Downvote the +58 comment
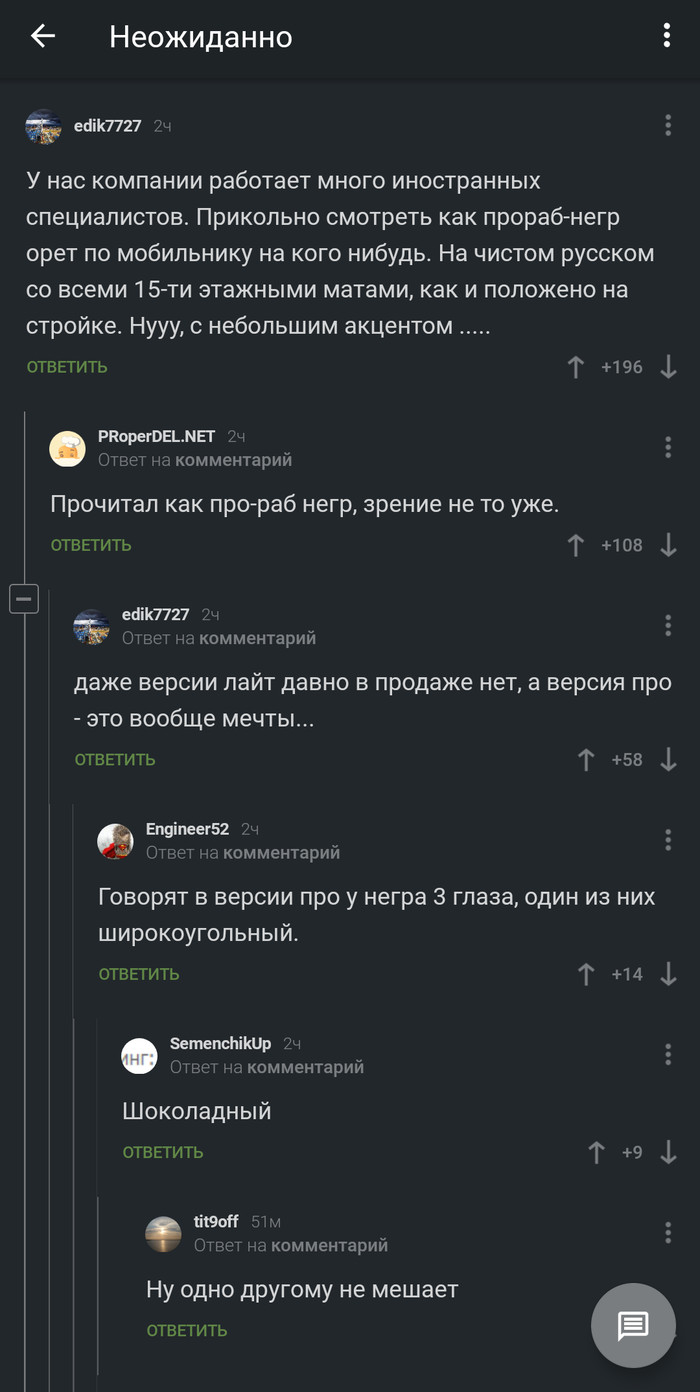This screenshot has width=700, height=1392. (668, 760)
